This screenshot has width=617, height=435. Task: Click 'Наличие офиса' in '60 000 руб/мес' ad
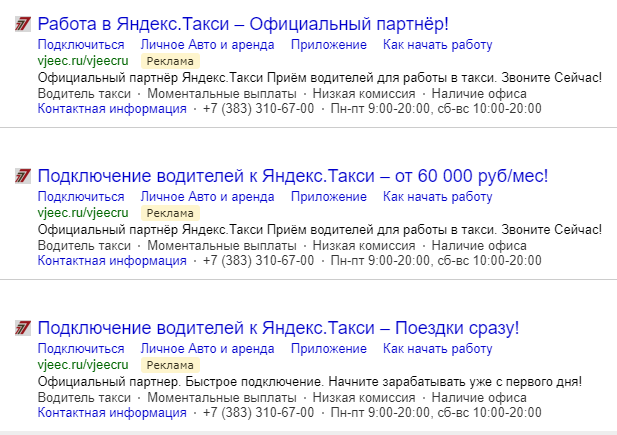pos(479,246)
